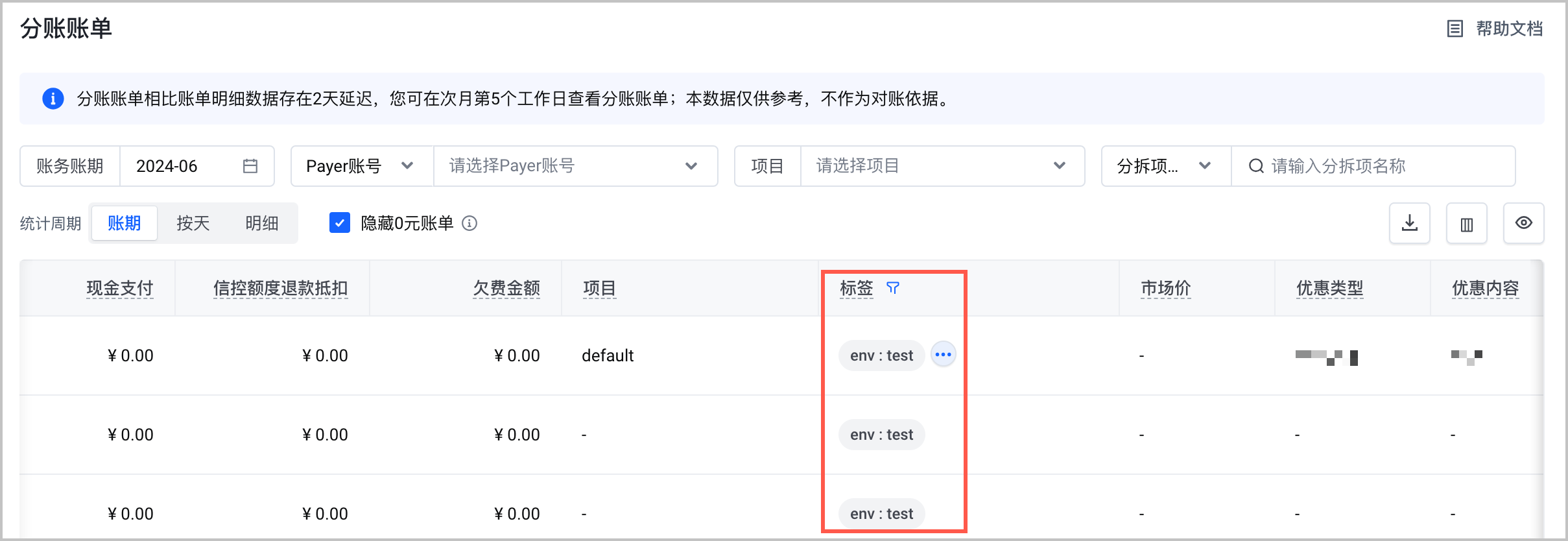Click the 标签 column header label
Image resolution: width=1568 pixels, height=541 pixels.
click(x=857, y=288)
